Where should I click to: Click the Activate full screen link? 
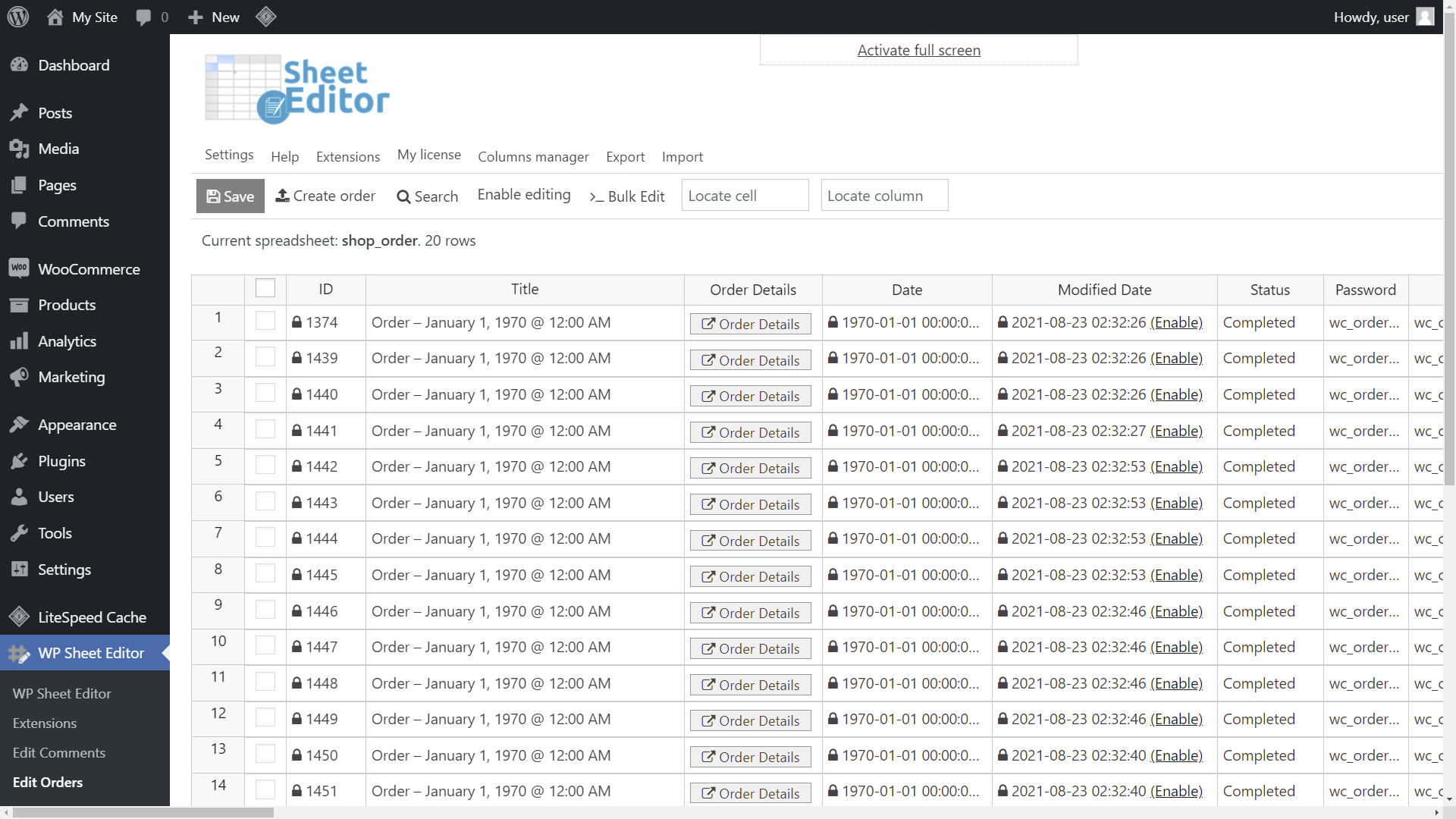918,50
